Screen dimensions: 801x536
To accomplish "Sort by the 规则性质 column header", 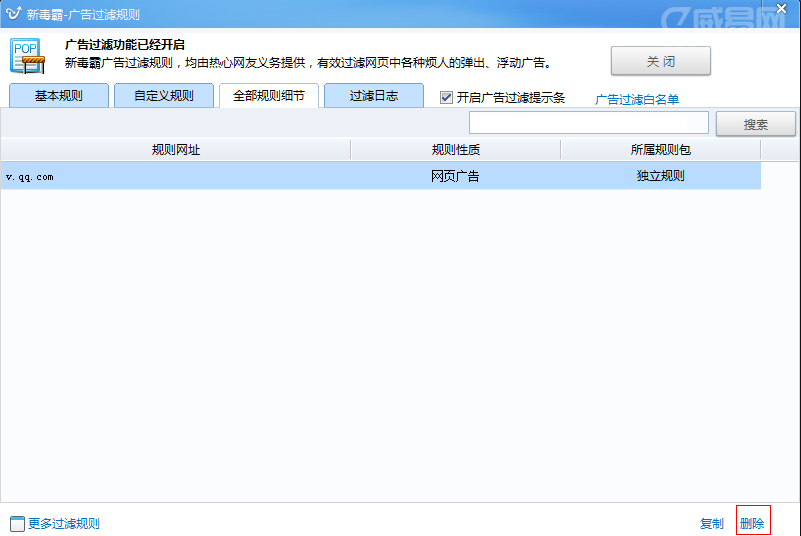I will (x=455, y=150).
